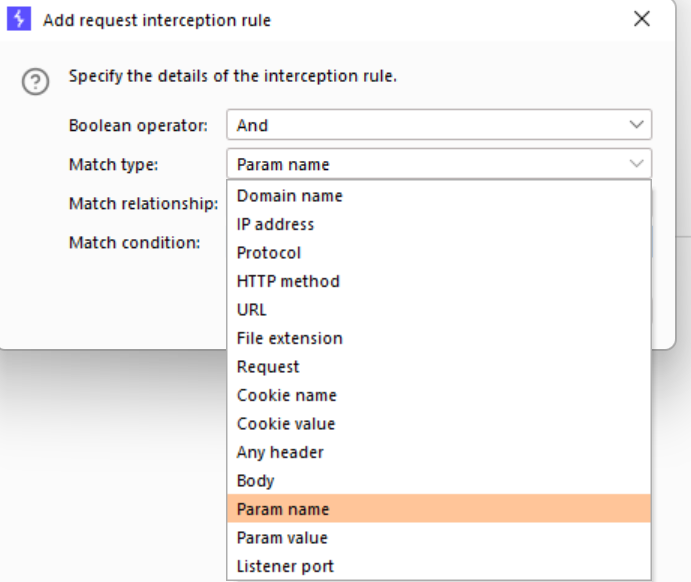691x582 pixels.
Task: Select Request in the dropdown list
Action: tap(268, 367)
